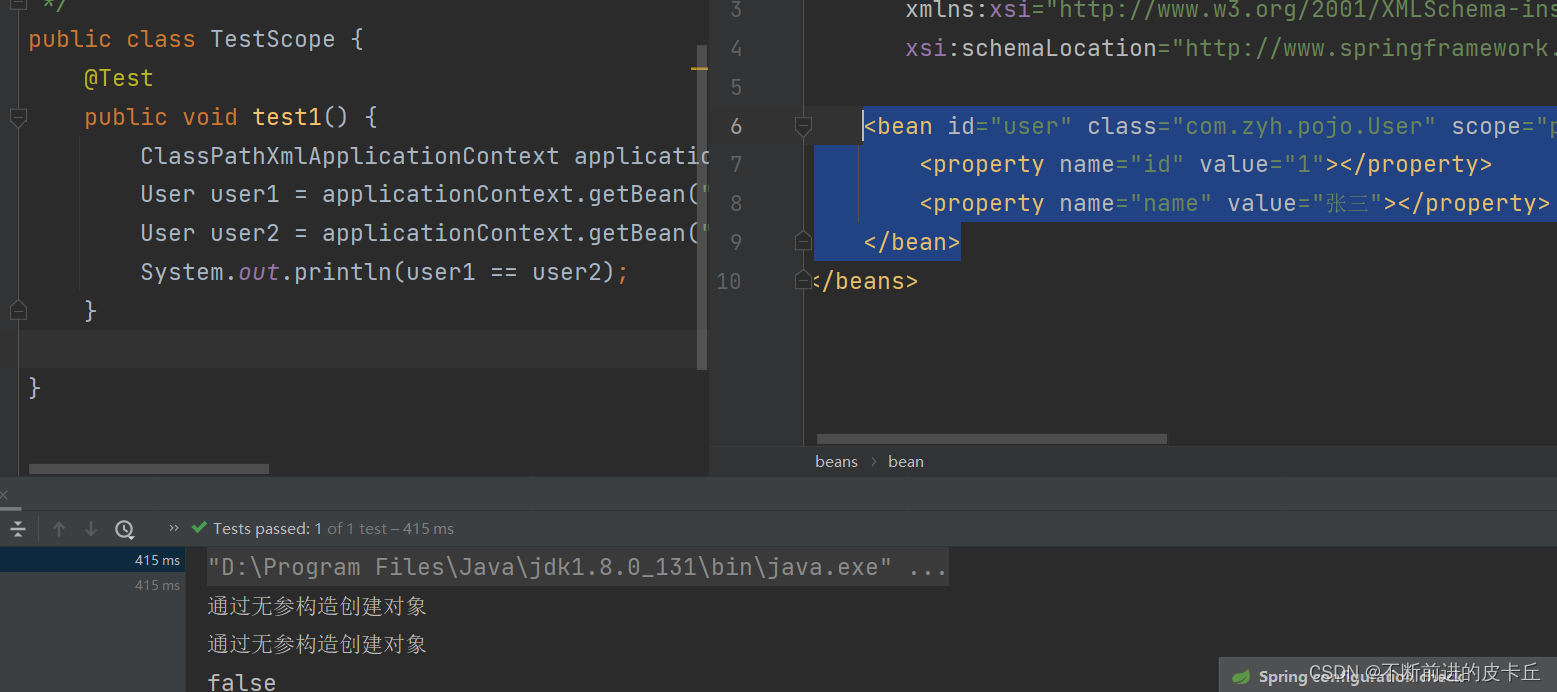Image resolution: width=1557 pixels, height=692 pixels.
Task: Click line number 8 in XML gutter
Action: (737, 203)
